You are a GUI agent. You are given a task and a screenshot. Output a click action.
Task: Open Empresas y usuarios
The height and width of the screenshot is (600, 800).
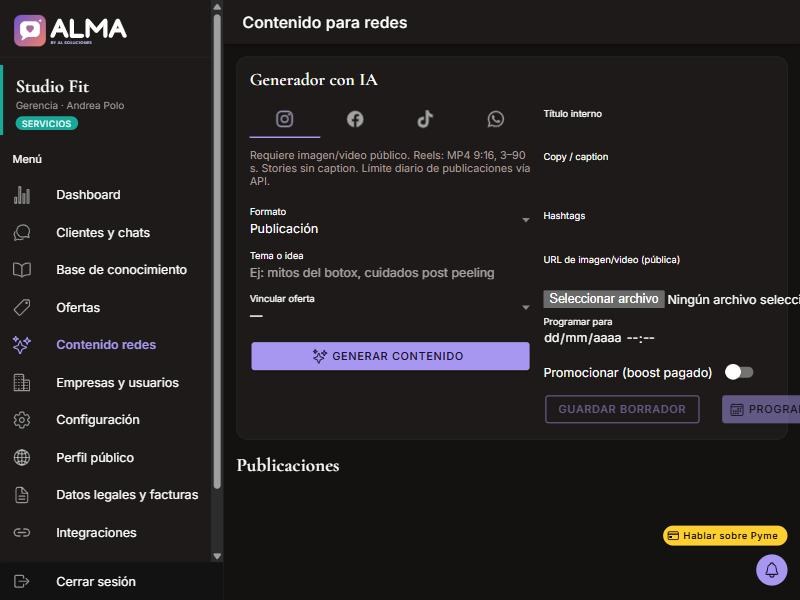tap(106, 383)
